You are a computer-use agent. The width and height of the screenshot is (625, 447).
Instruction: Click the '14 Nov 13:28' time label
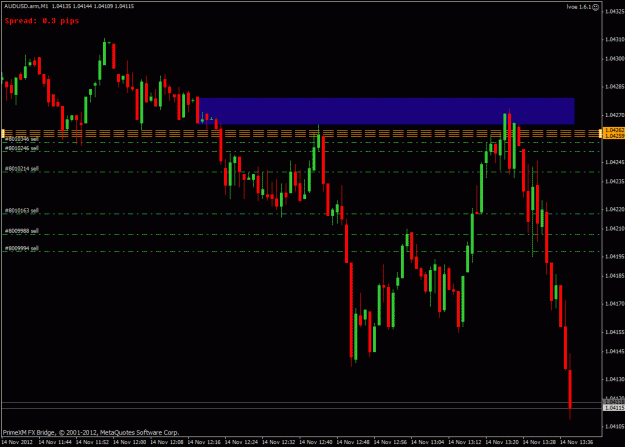pos(539,442)
